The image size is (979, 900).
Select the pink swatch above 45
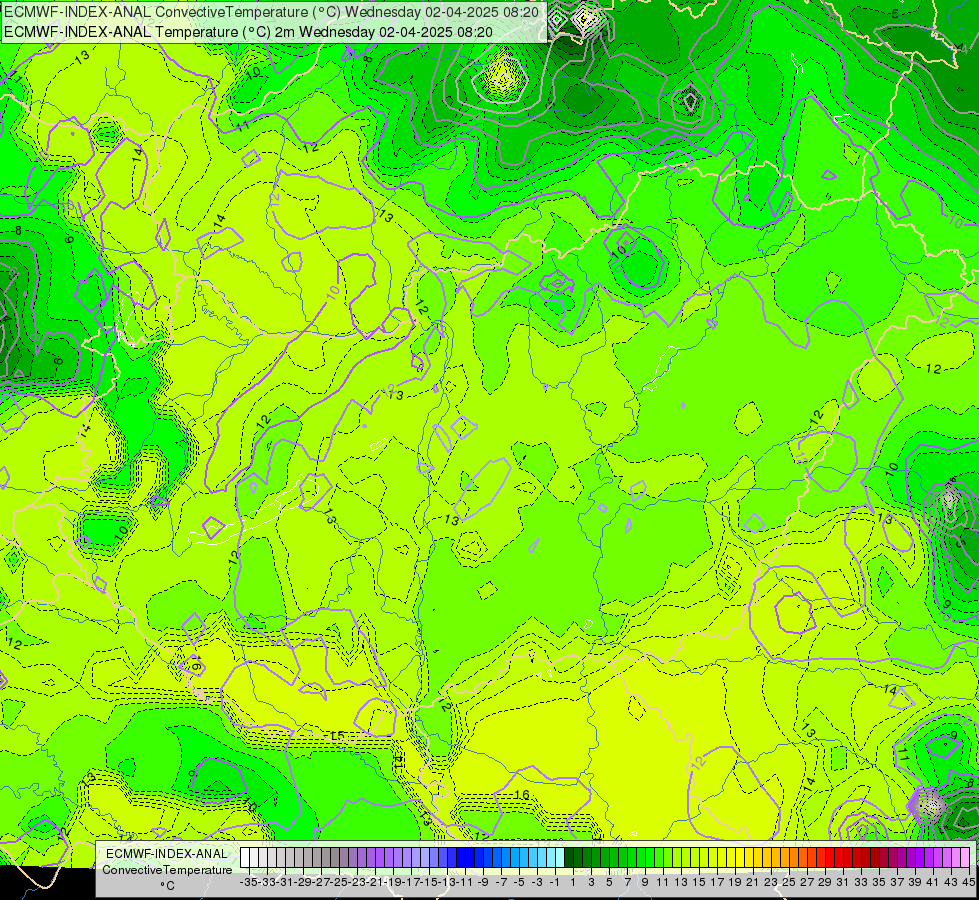coord(965,858)
